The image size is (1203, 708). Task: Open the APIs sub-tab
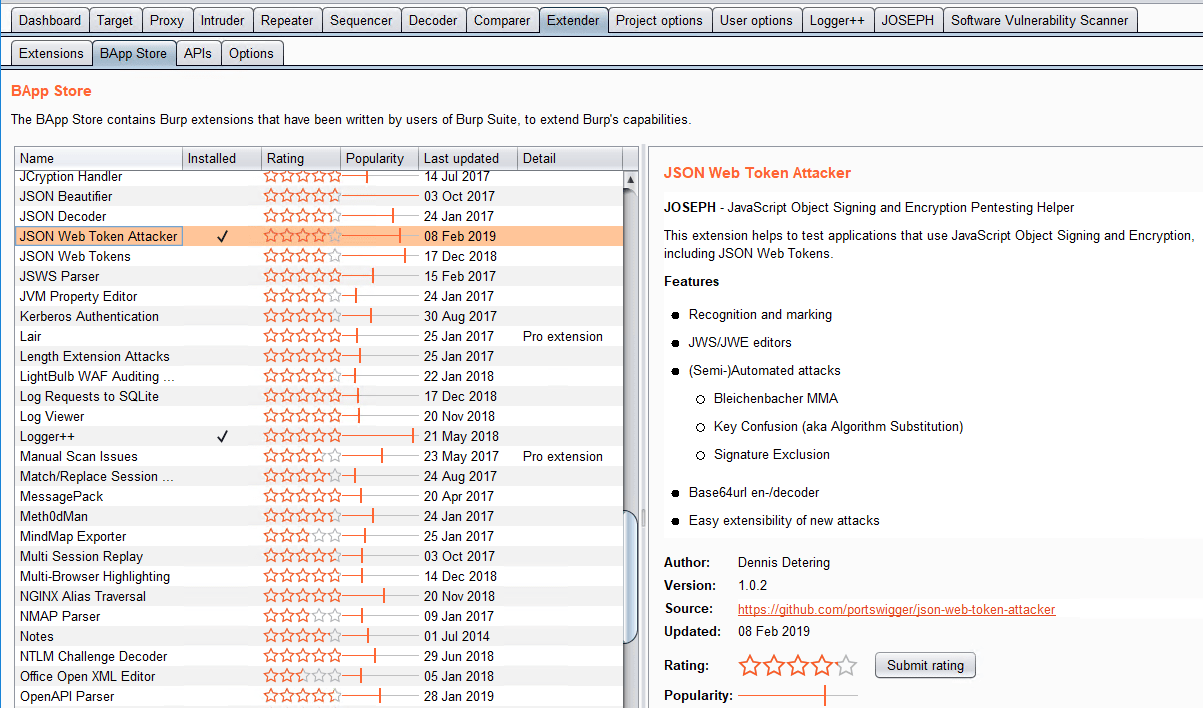click(198, 53)
